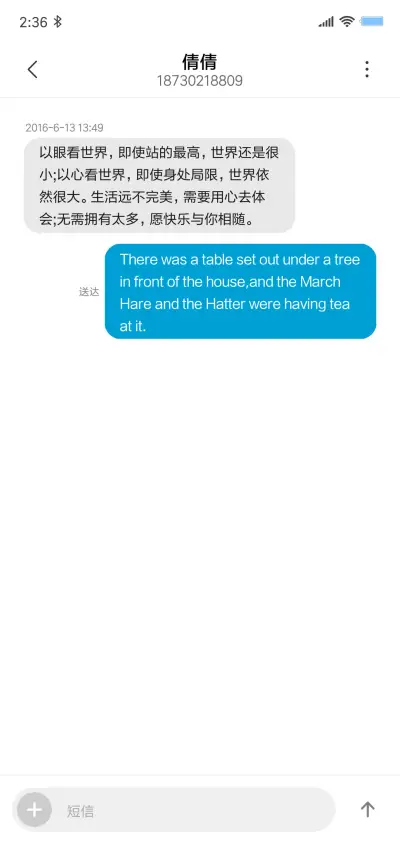This screenshot has width=400, height=844.
Task: Click the battery indicator icon
Action: (372, 22)
